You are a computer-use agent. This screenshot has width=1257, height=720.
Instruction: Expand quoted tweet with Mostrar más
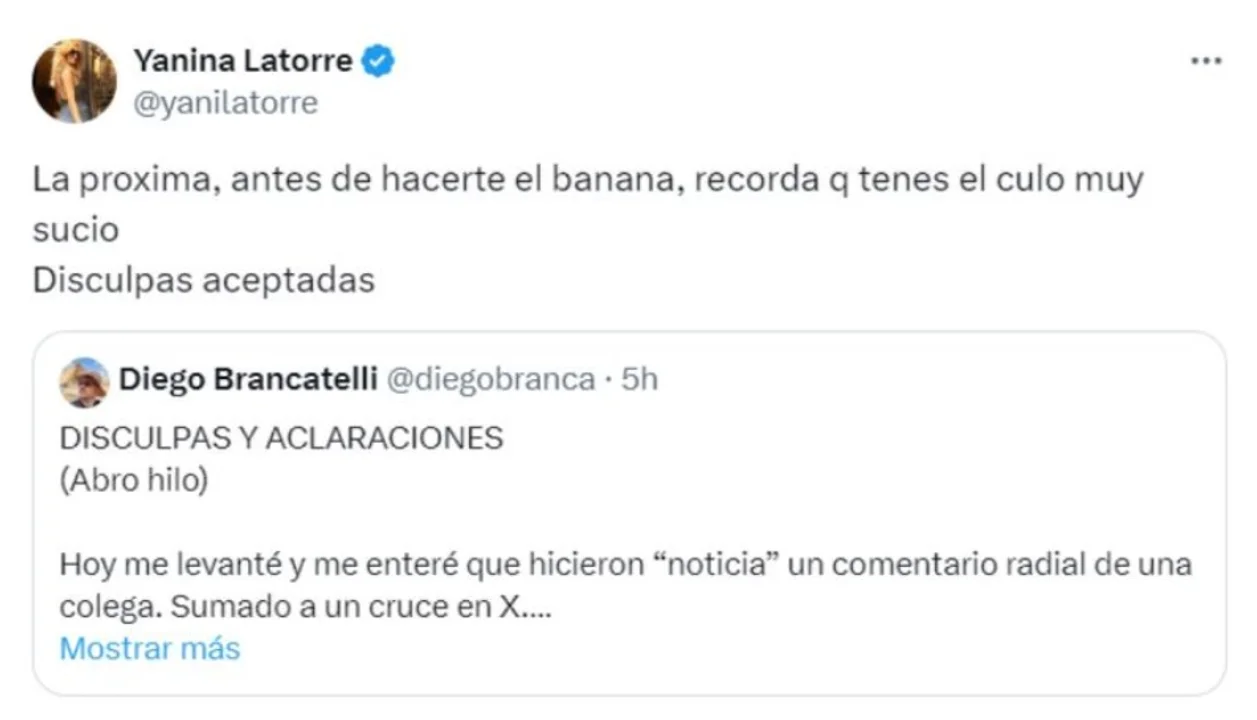150,648
